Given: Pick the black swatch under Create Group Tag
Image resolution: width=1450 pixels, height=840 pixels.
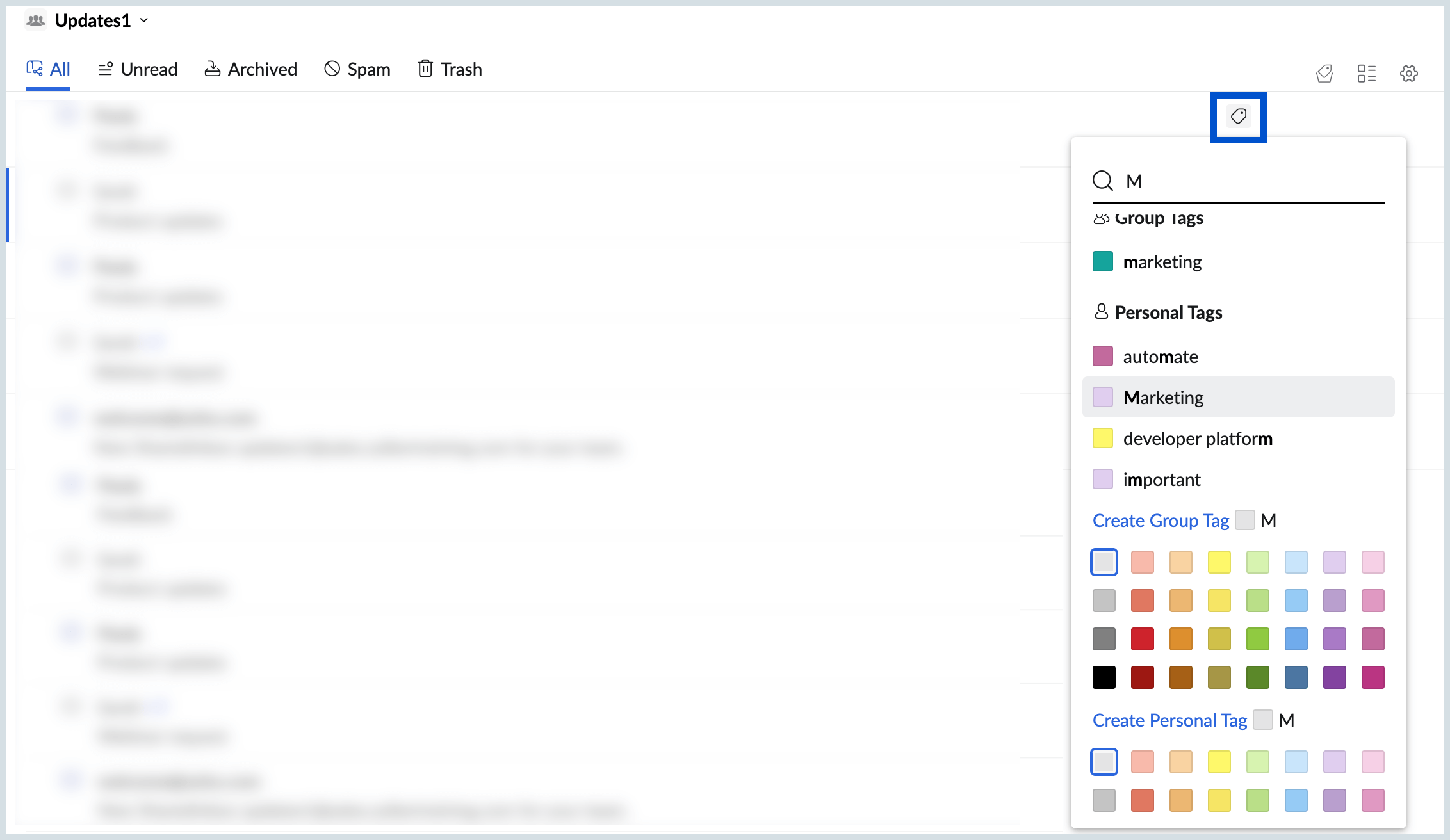Looking at the screenshot, I should (1104, 677).
